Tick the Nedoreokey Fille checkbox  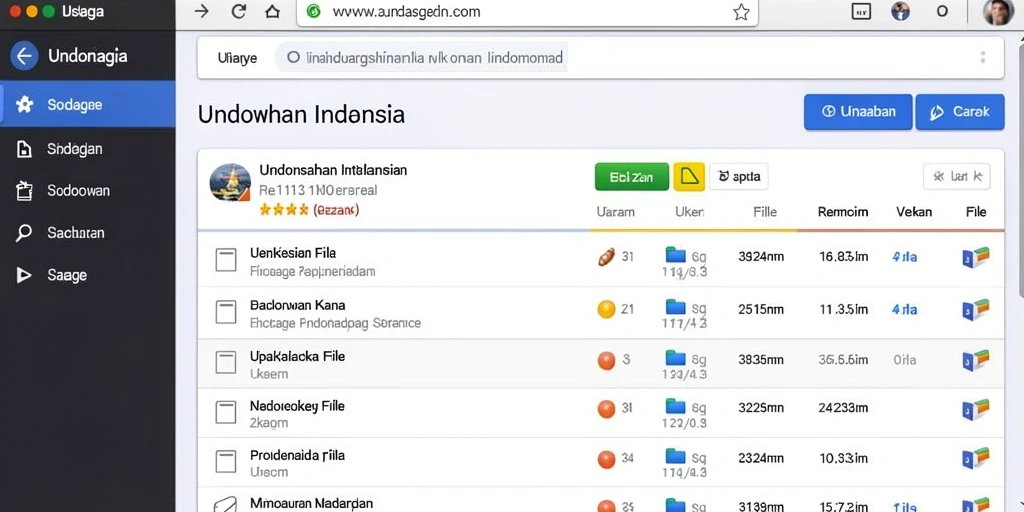[226, 411]
